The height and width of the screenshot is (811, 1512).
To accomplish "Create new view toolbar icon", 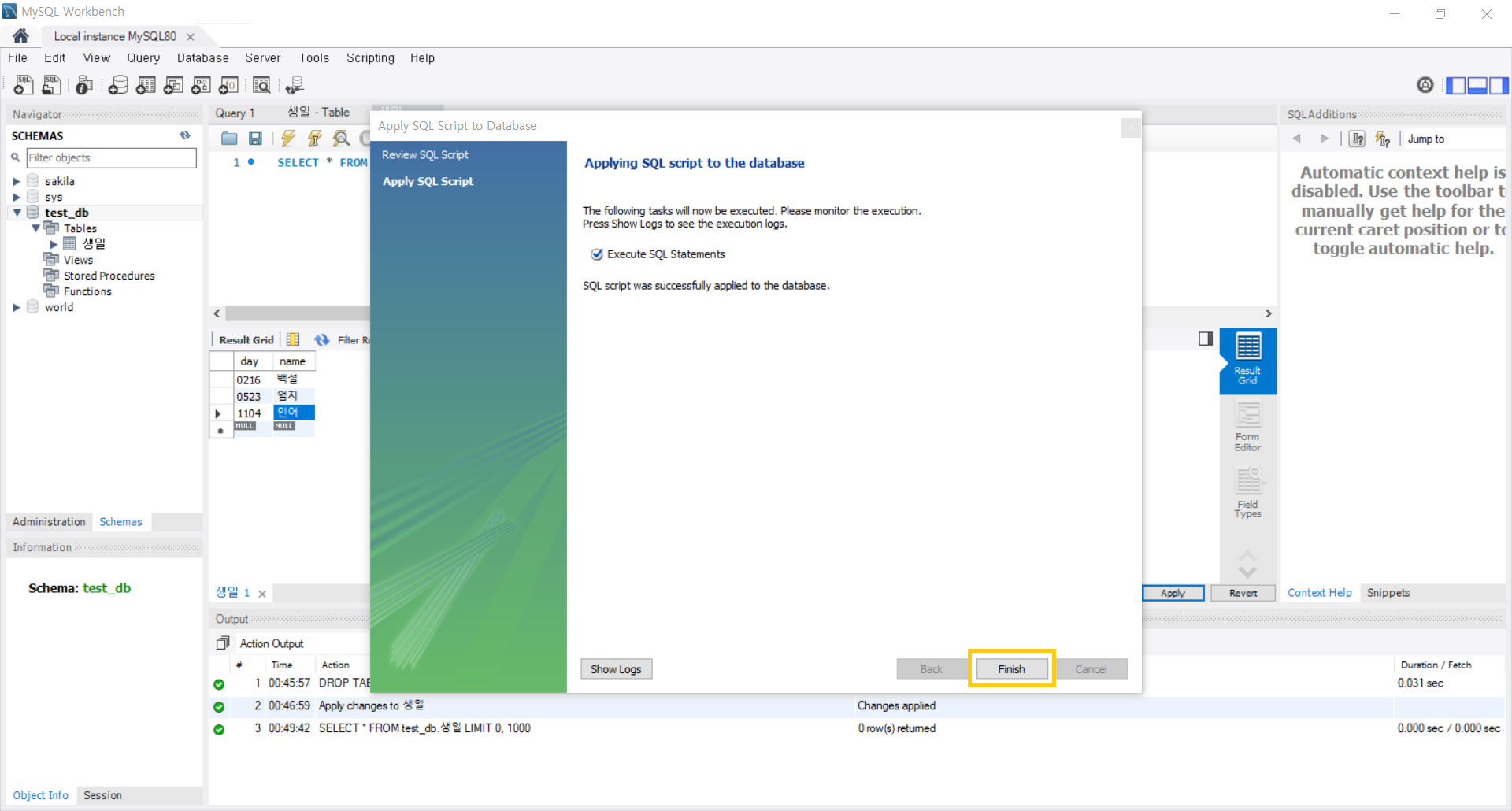I will (173, 85).
